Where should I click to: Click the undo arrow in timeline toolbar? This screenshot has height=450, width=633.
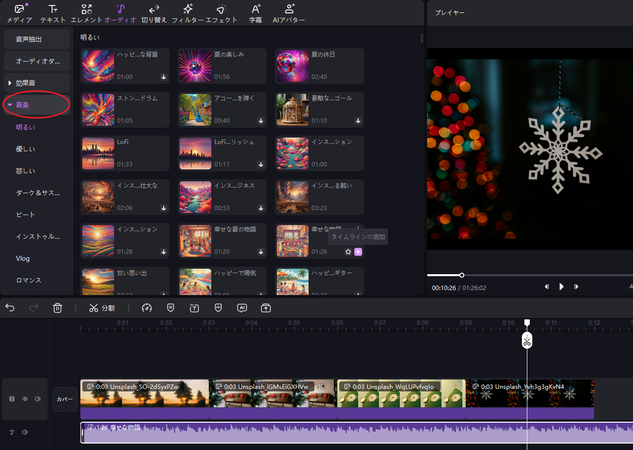pyautogui.click(x=10, y=308)
